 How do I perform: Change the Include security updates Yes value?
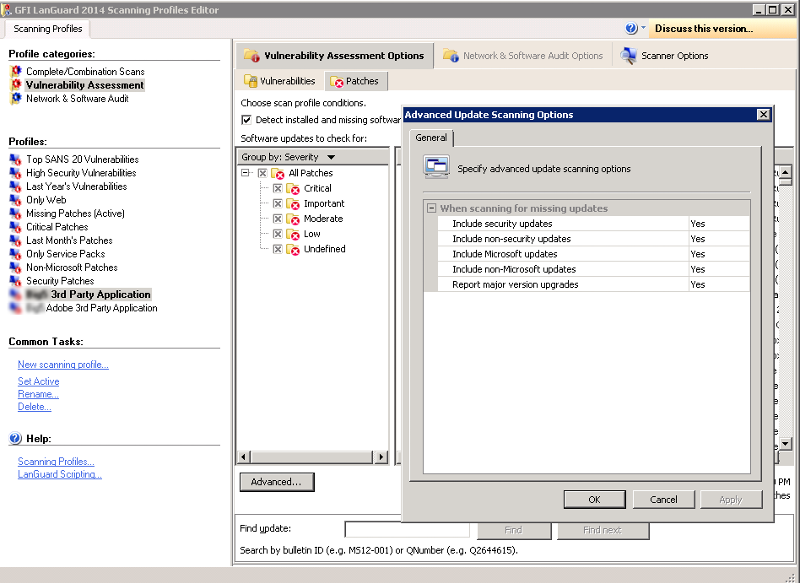pos(719,223)
